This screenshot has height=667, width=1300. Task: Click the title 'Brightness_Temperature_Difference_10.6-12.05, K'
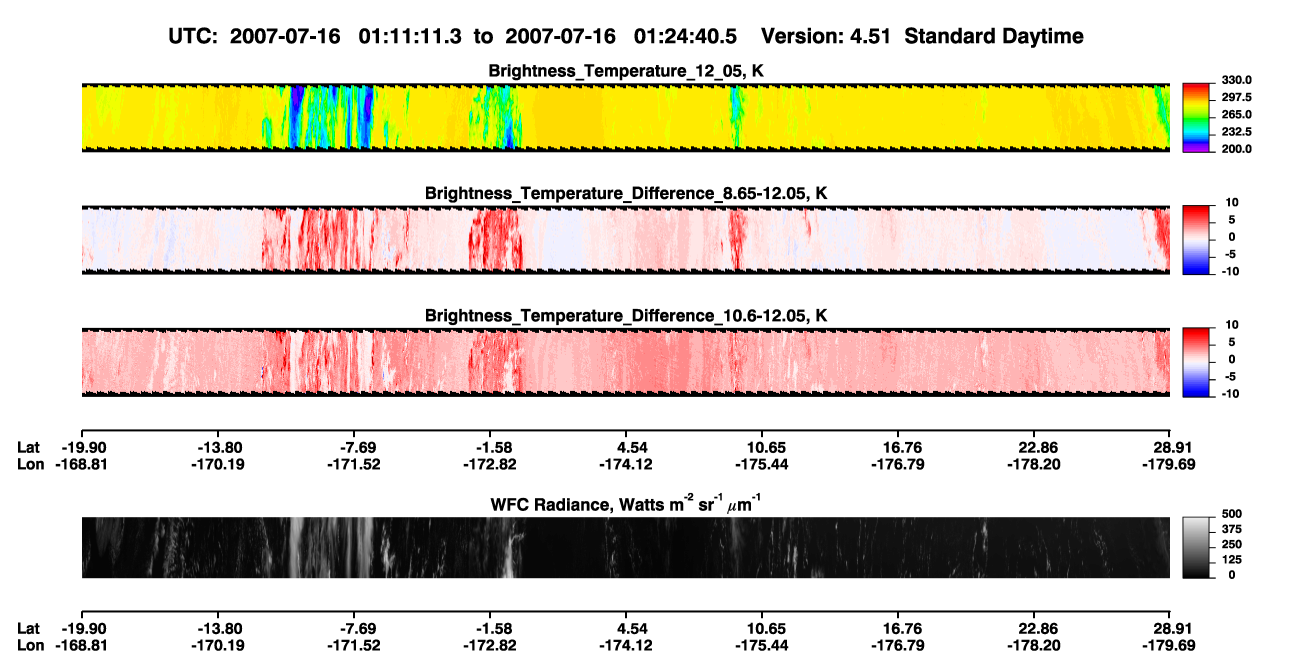(626, 315)
